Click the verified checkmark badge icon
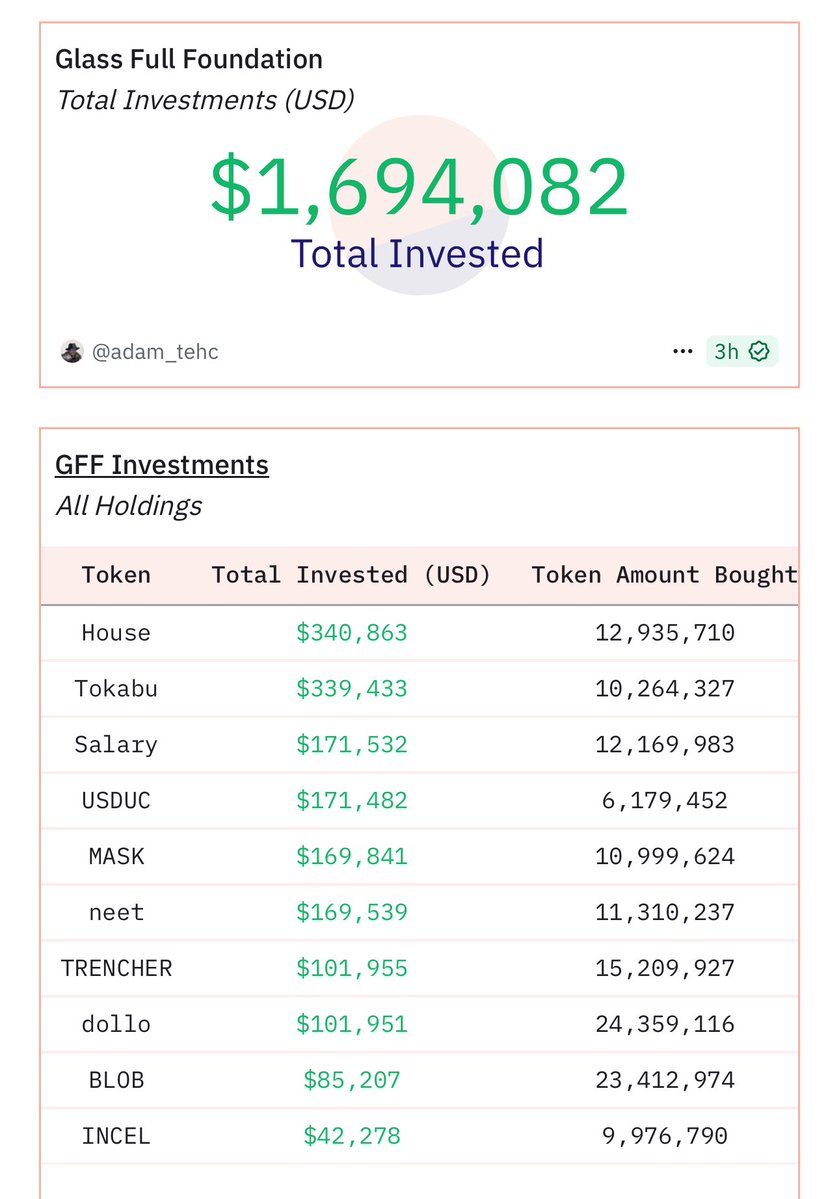This screenshot has width=839, height=1199. (759, 352)
